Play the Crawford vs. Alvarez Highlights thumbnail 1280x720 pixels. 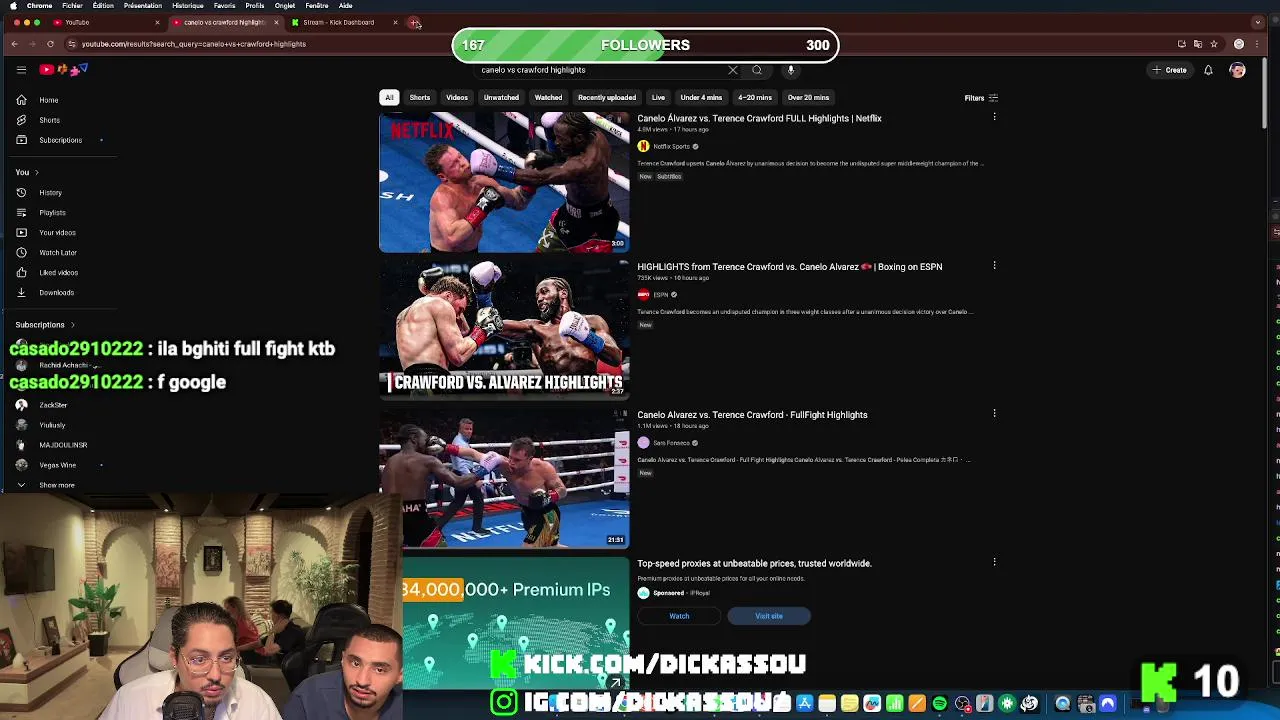504,330
